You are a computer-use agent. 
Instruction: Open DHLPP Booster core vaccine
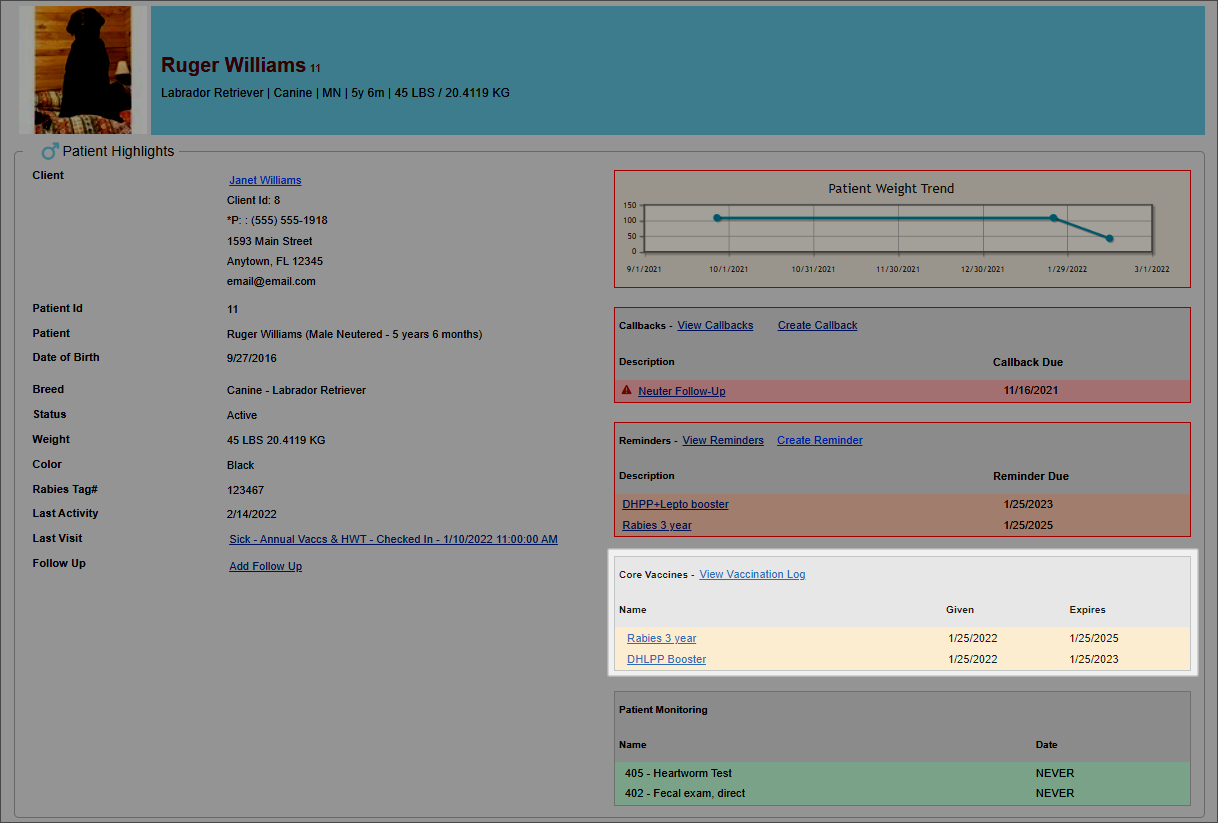666,659
